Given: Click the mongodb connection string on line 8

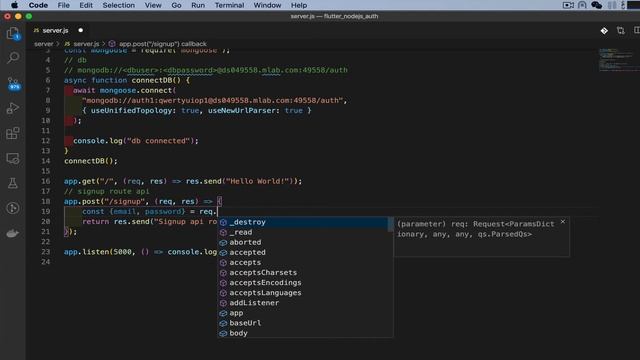Looking at the screenshot, I should point(214,100).
